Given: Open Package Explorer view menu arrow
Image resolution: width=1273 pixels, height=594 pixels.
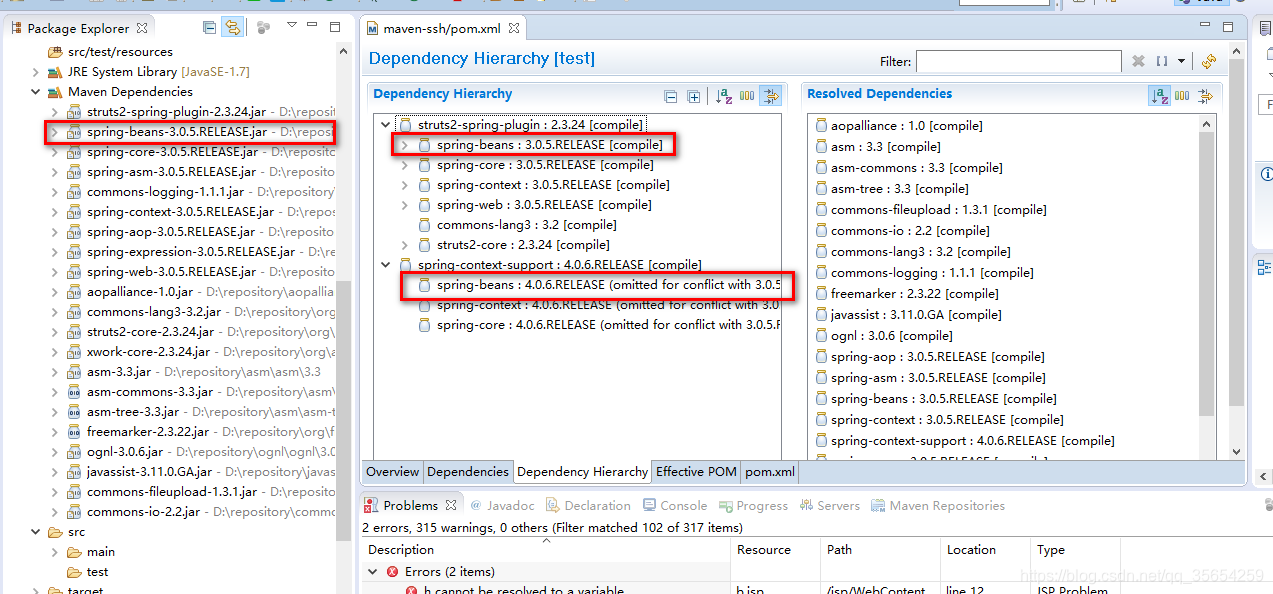Looking at the screenshot, I should pyautogui.click(x=291, y=26).
